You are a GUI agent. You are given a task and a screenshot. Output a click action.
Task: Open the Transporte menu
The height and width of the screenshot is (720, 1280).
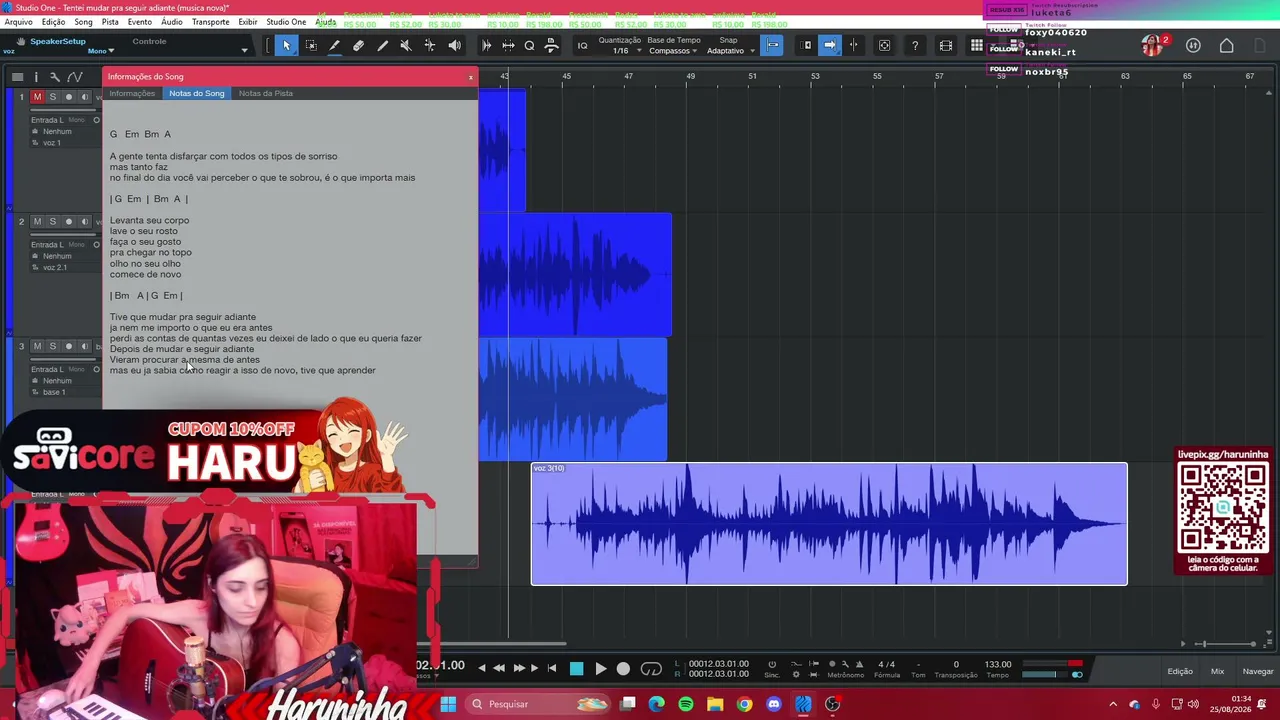(x=210, y=22)
